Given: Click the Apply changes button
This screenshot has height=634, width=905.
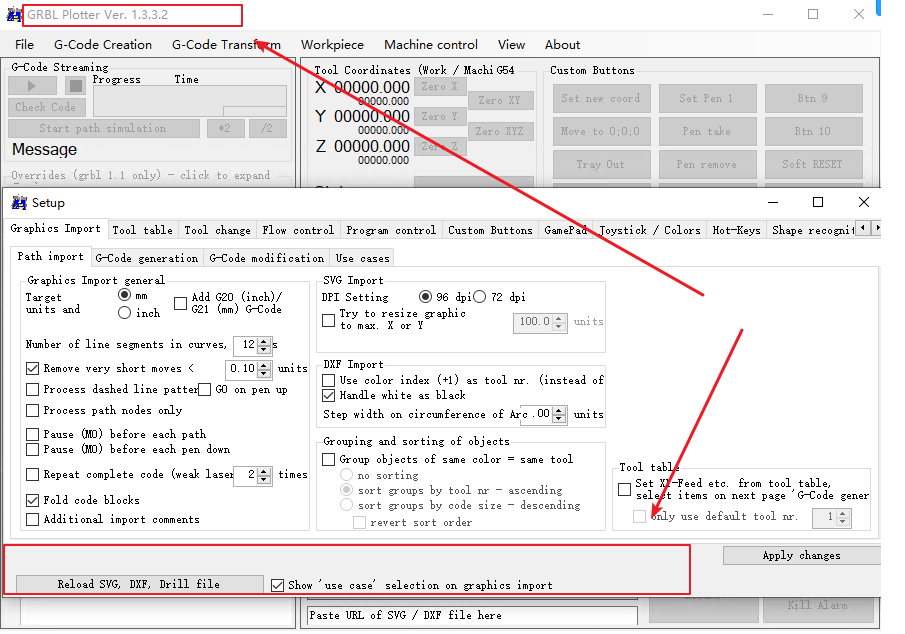Looking at the screenshot, I should tap(801, 556).
